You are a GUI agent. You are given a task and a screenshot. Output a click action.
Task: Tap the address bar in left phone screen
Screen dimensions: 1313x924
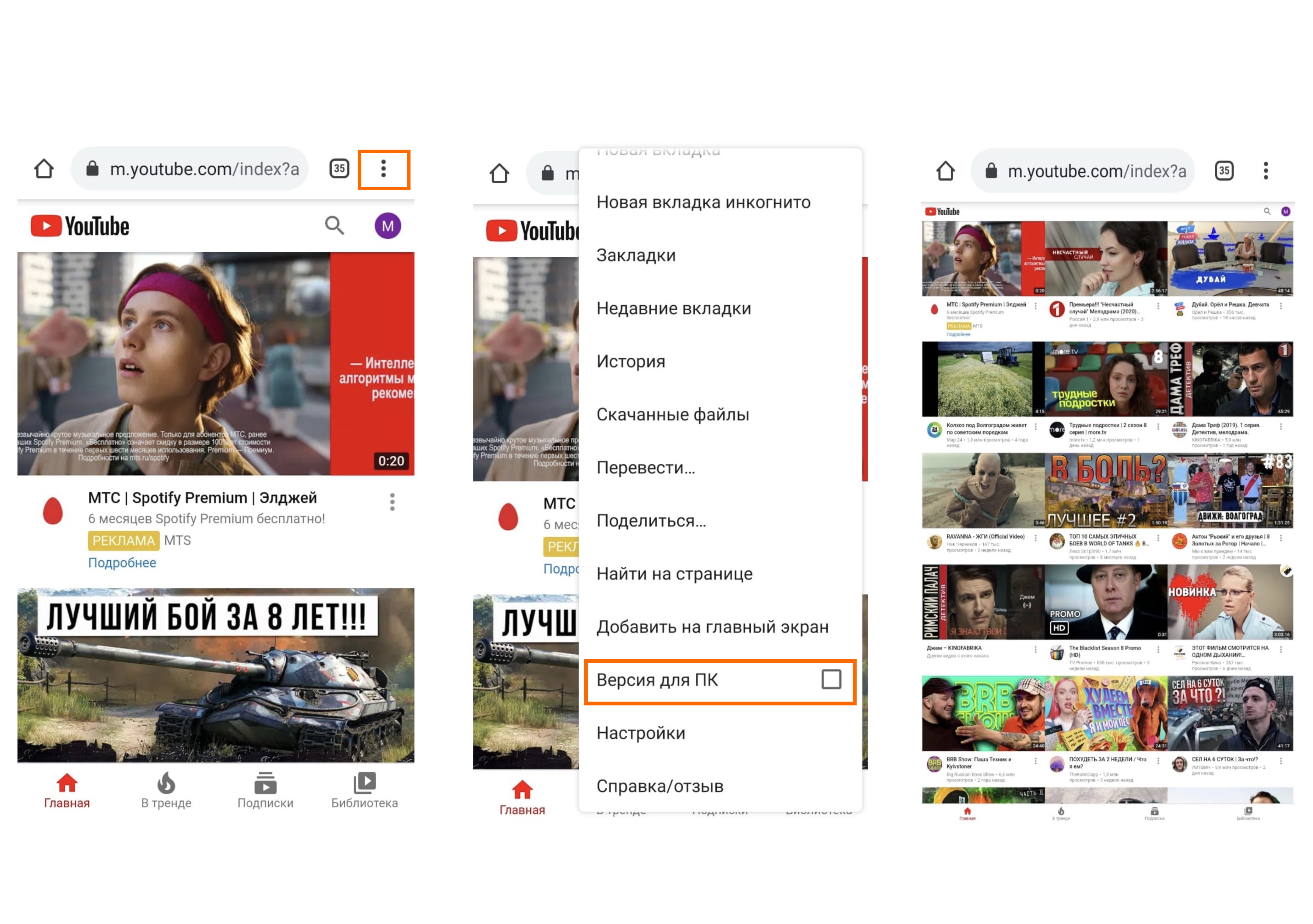pos(189,169)
